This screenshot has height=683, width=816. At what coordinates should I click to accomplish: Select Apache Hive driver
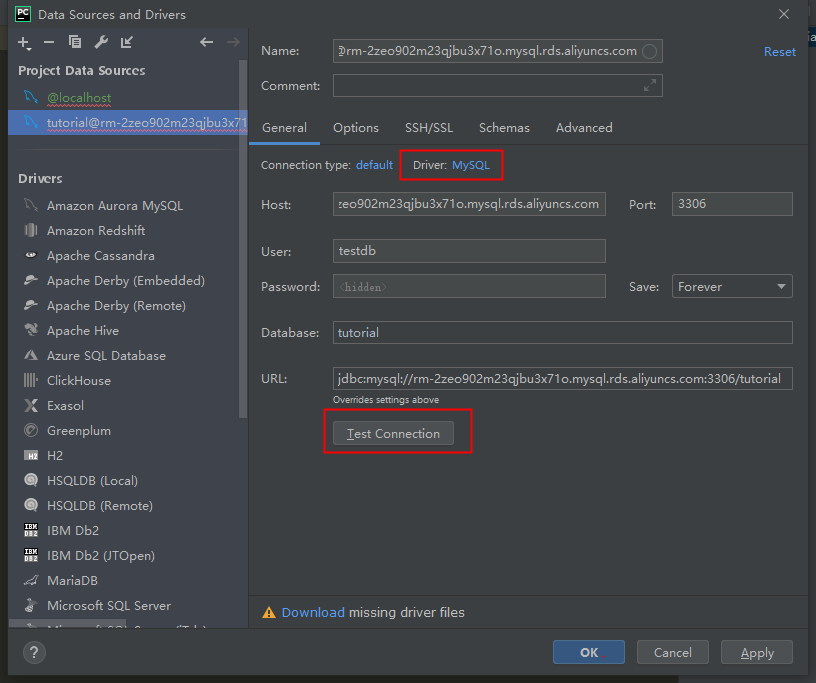(83, 331)
